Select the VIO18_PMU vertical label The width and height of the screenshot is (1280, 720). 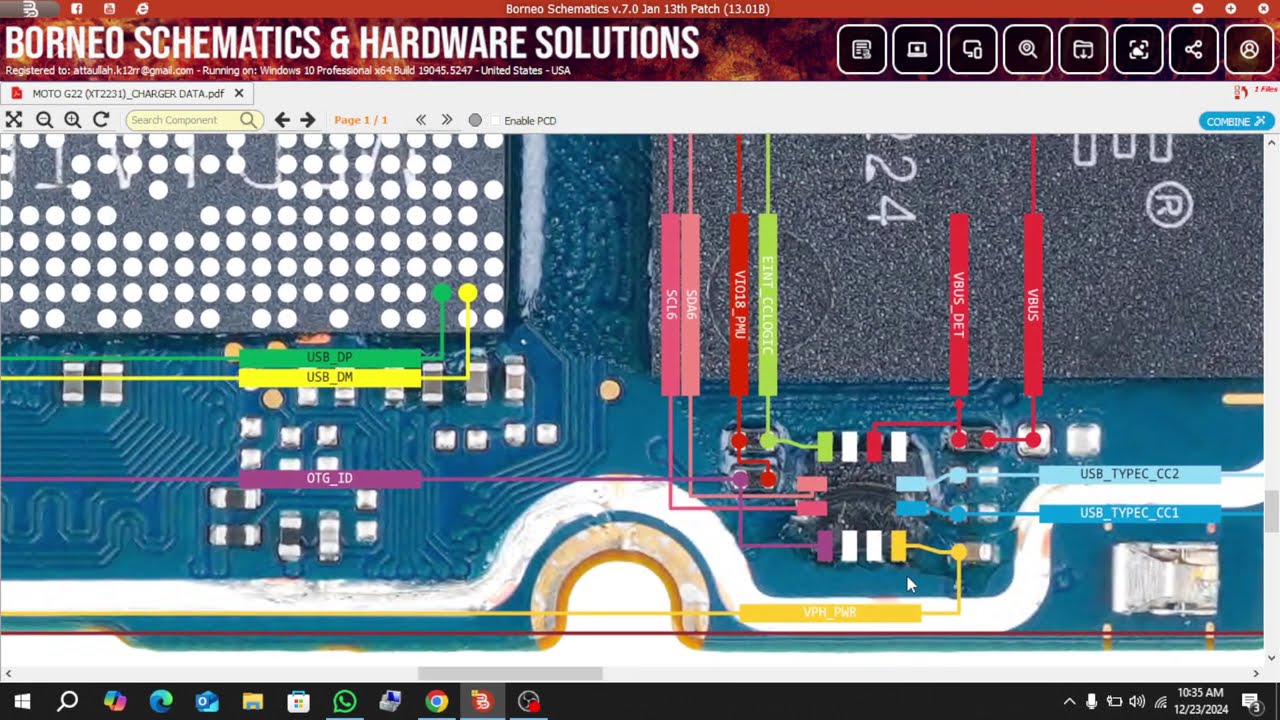click(739, 304)
